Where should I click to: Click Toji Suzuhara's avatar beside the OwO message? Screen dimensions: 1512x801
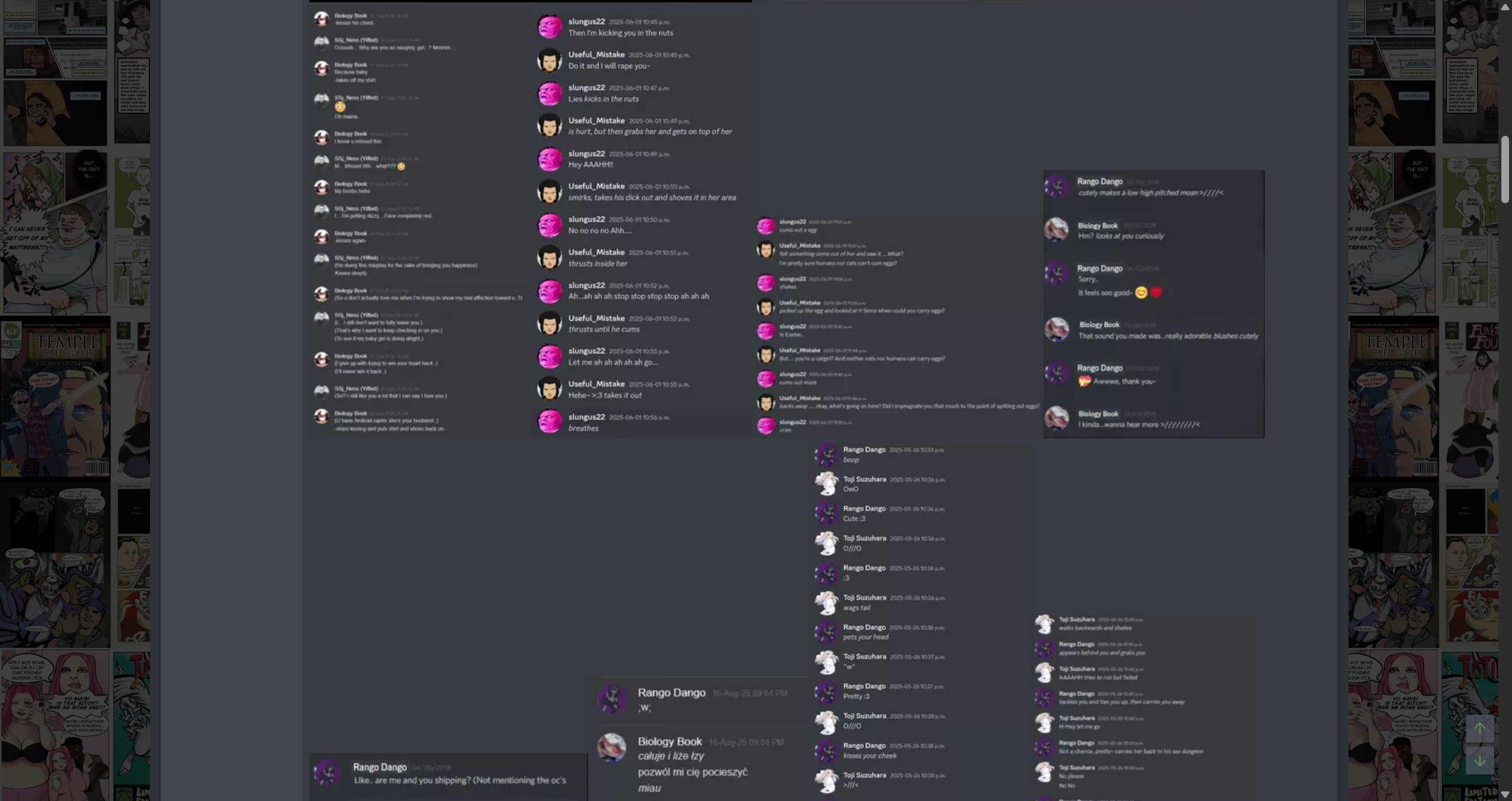tap(827, 483)
